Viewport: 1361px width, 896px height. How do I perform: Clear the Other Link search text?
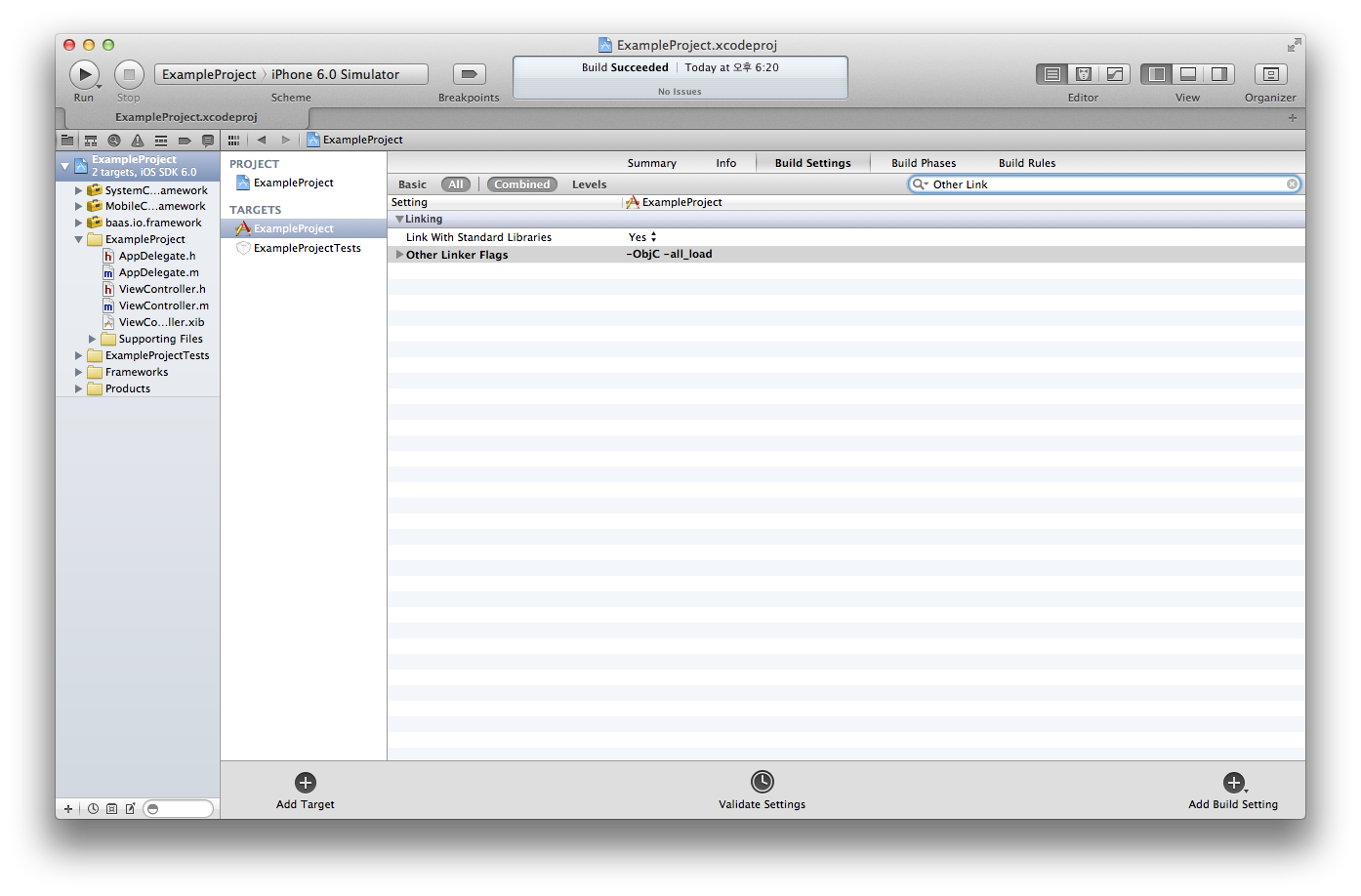pos(1292,184)
